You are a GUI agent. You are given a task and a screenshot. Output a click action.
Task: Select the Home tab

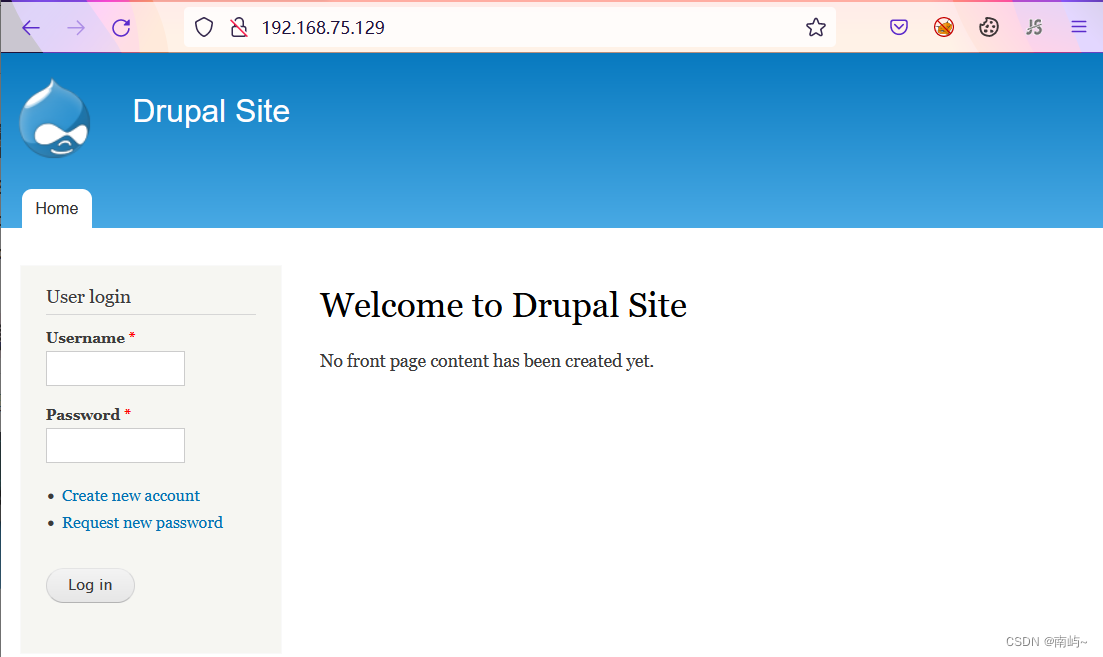[x=57, y=209]
